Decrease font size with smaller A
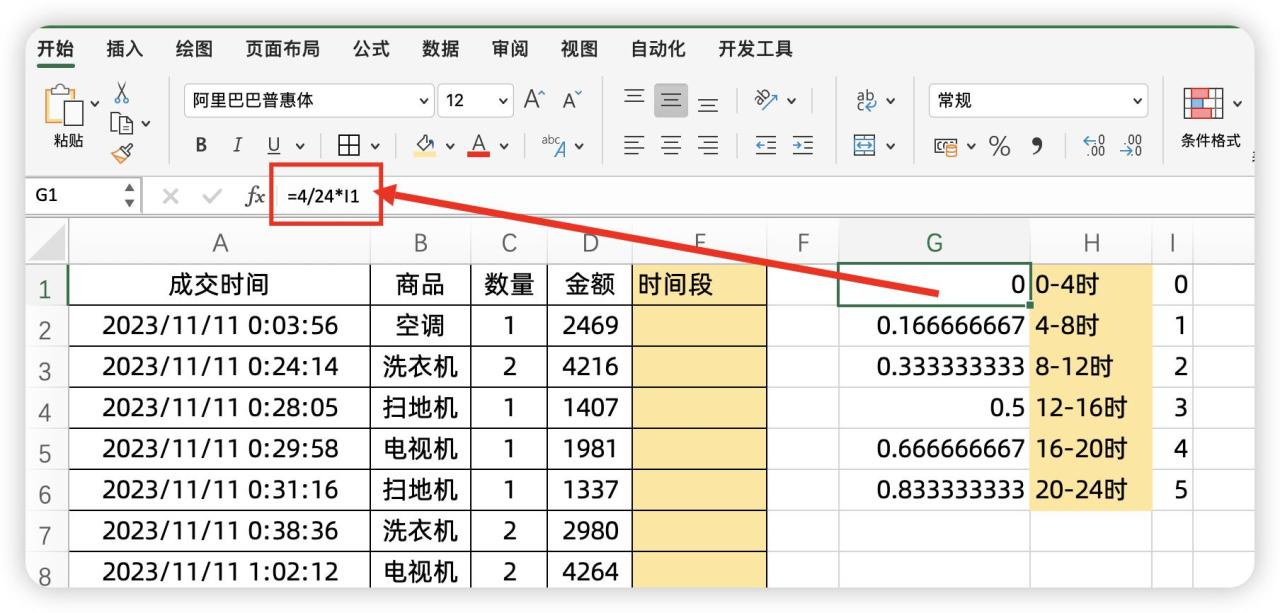 572,100
